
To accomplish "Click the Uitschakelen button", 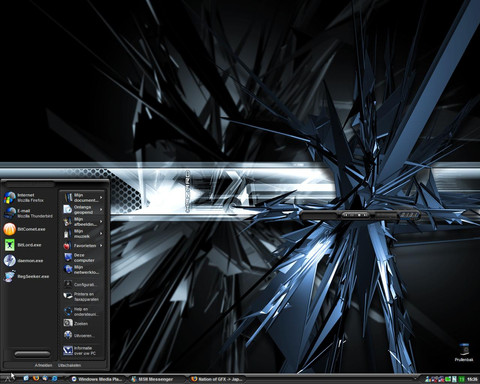I will [69, 365].
